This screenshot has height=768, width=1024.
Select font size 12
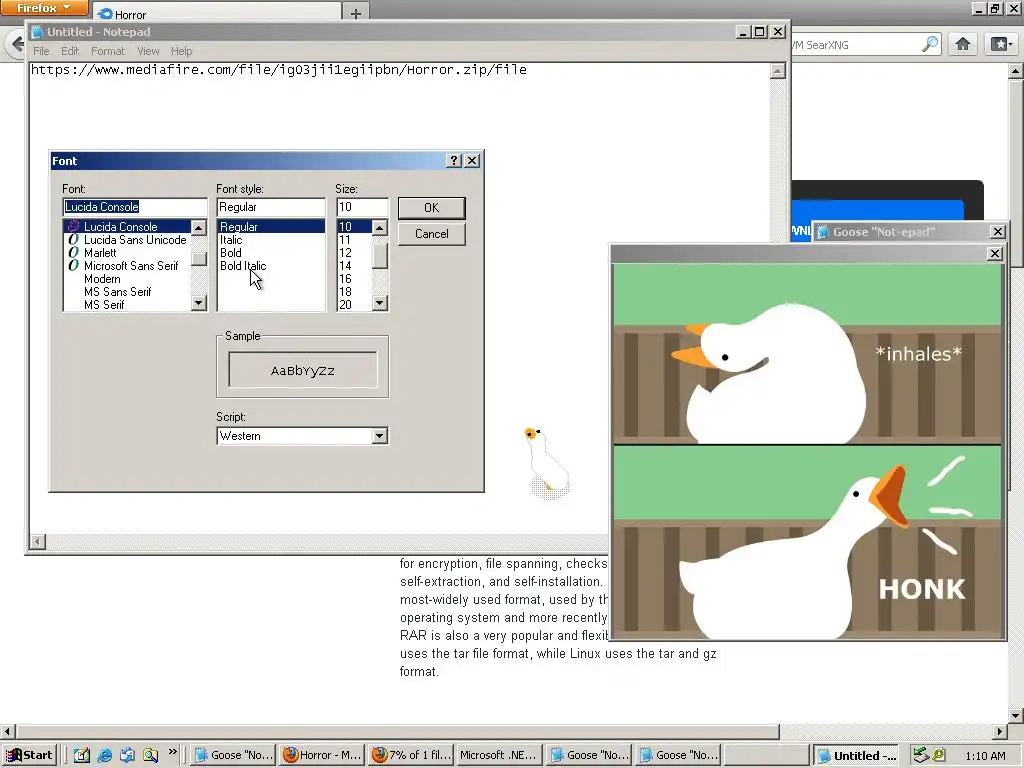[354, 253]
